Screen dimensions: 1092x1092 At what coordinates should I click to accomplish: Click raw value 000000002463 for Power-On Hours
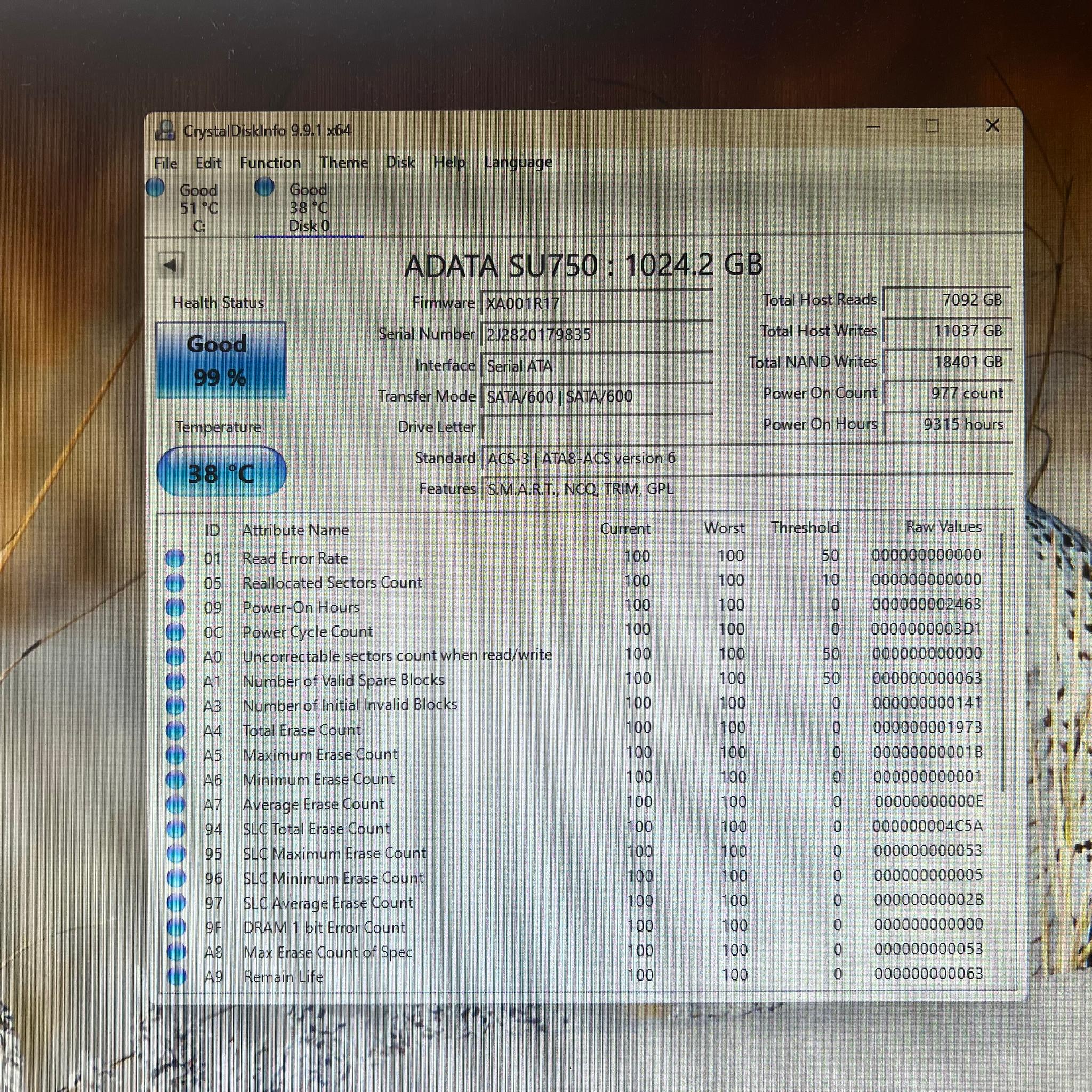coord(926,604)
